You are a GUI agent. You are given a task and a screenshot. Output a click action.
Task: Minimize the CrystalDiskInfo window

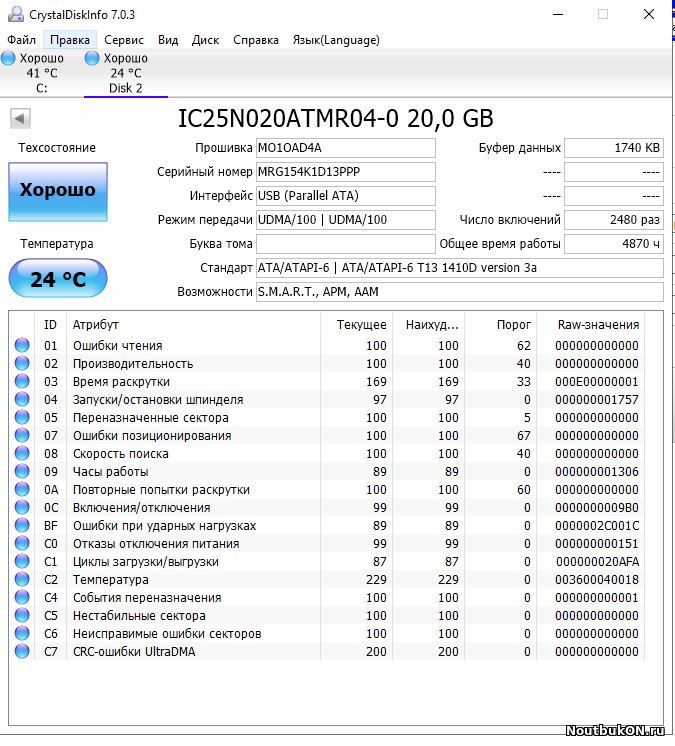point(558,14)
